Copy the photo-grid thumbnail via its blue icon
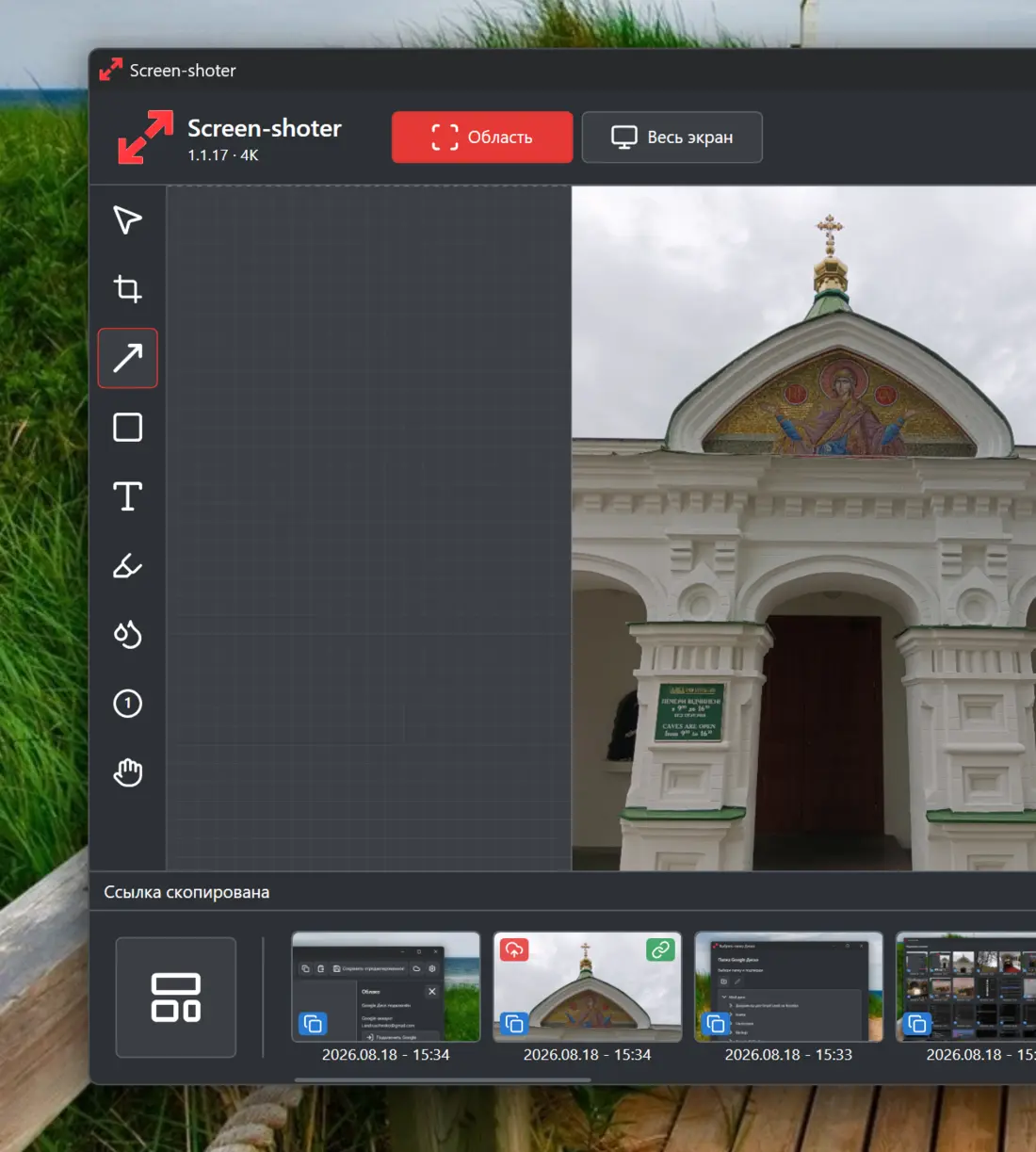Image resolution: width=1036 pixels, height=1152 pixels. [917, 1023]
